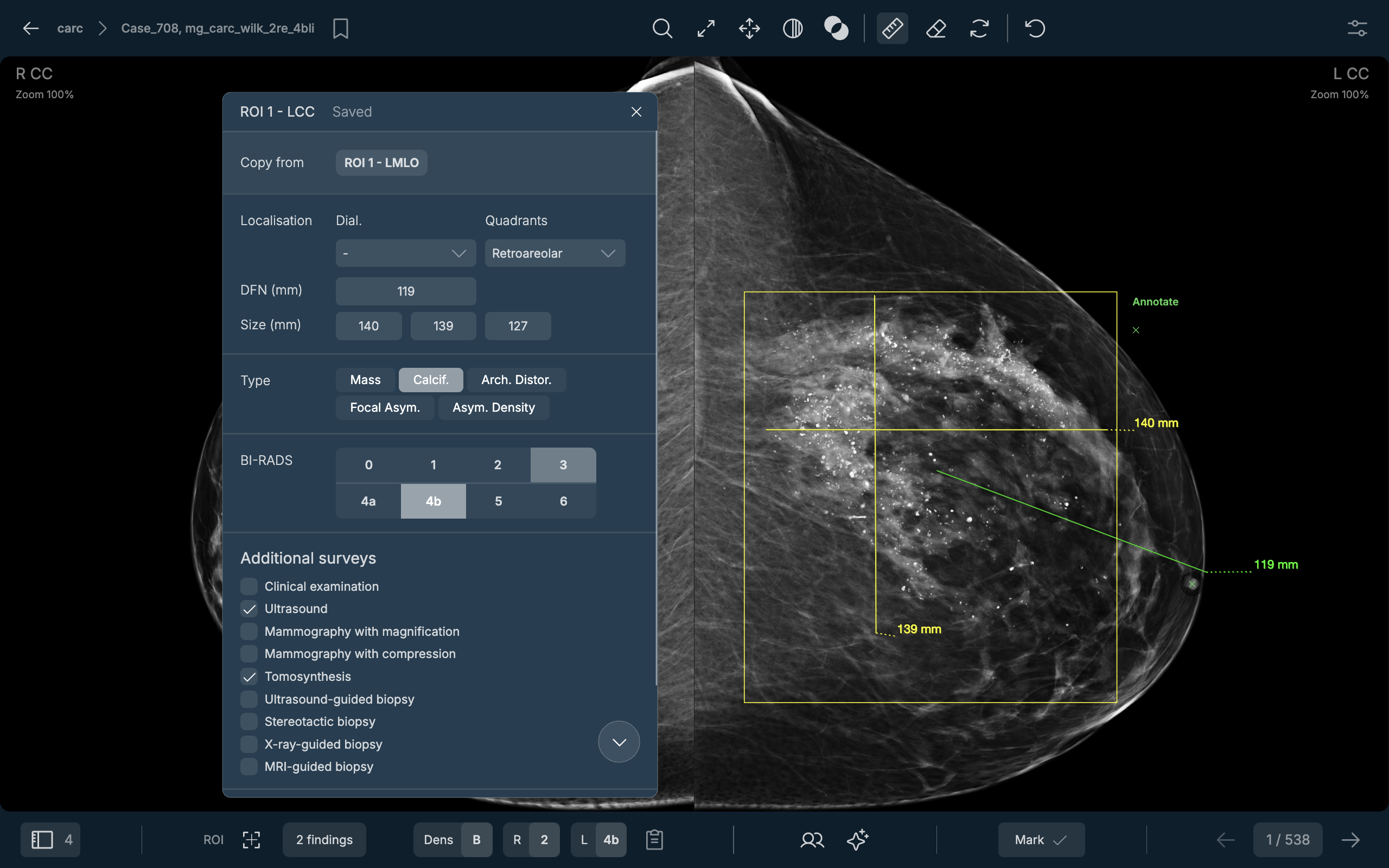Screen dimensions: 1389x868
Task: Click the pan move tool icon
Action: coord(749,28)
